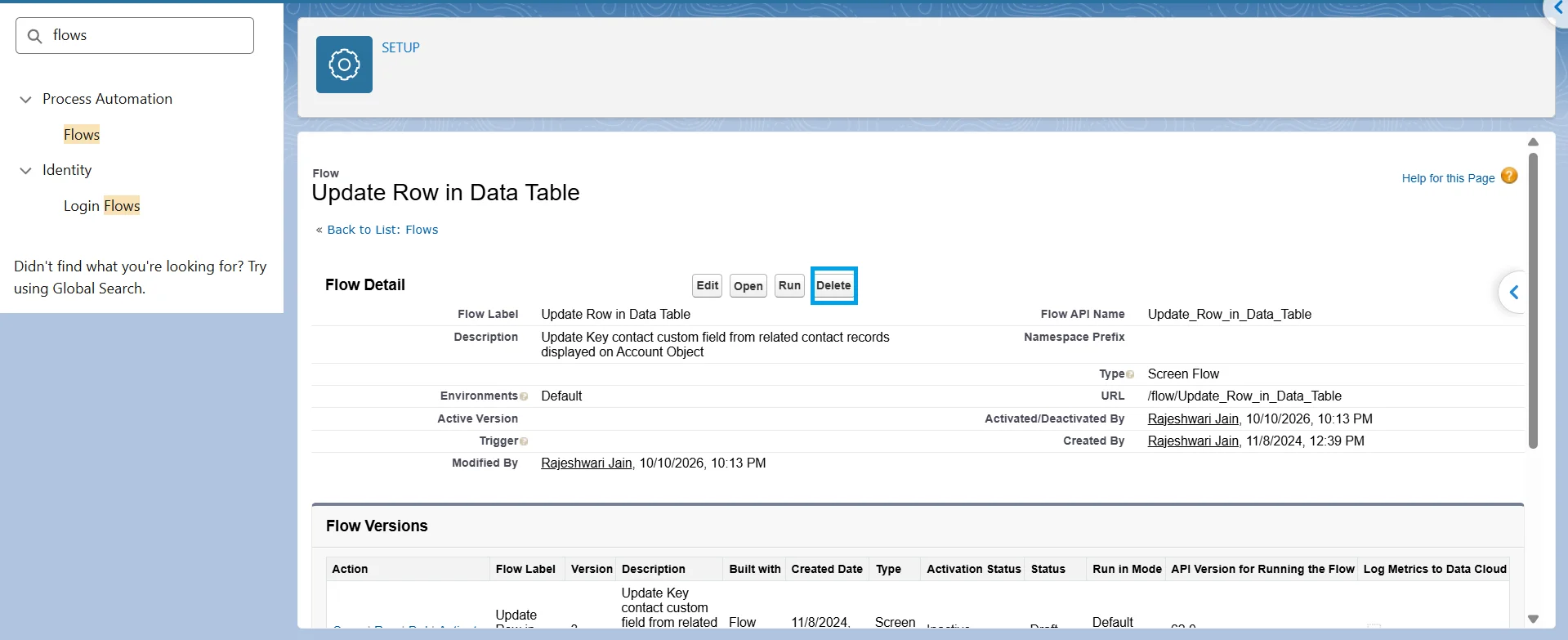Click the Delete button in Flow Detail
Image resolution: width=1568 pixels, height=640 pixels.
833,285
